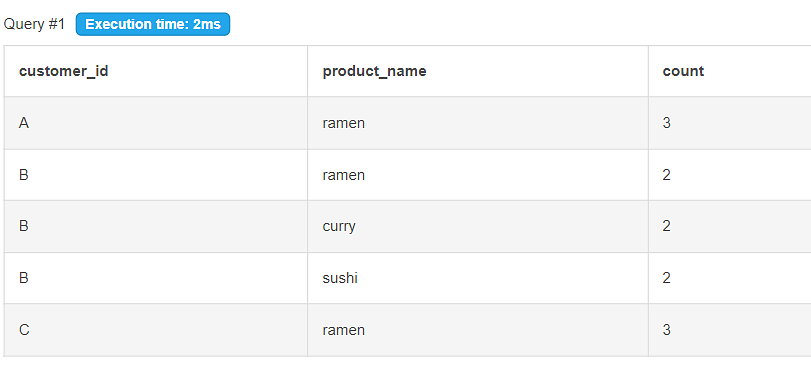Click the Execution time: 2ms badge

(x=153, y=24)
